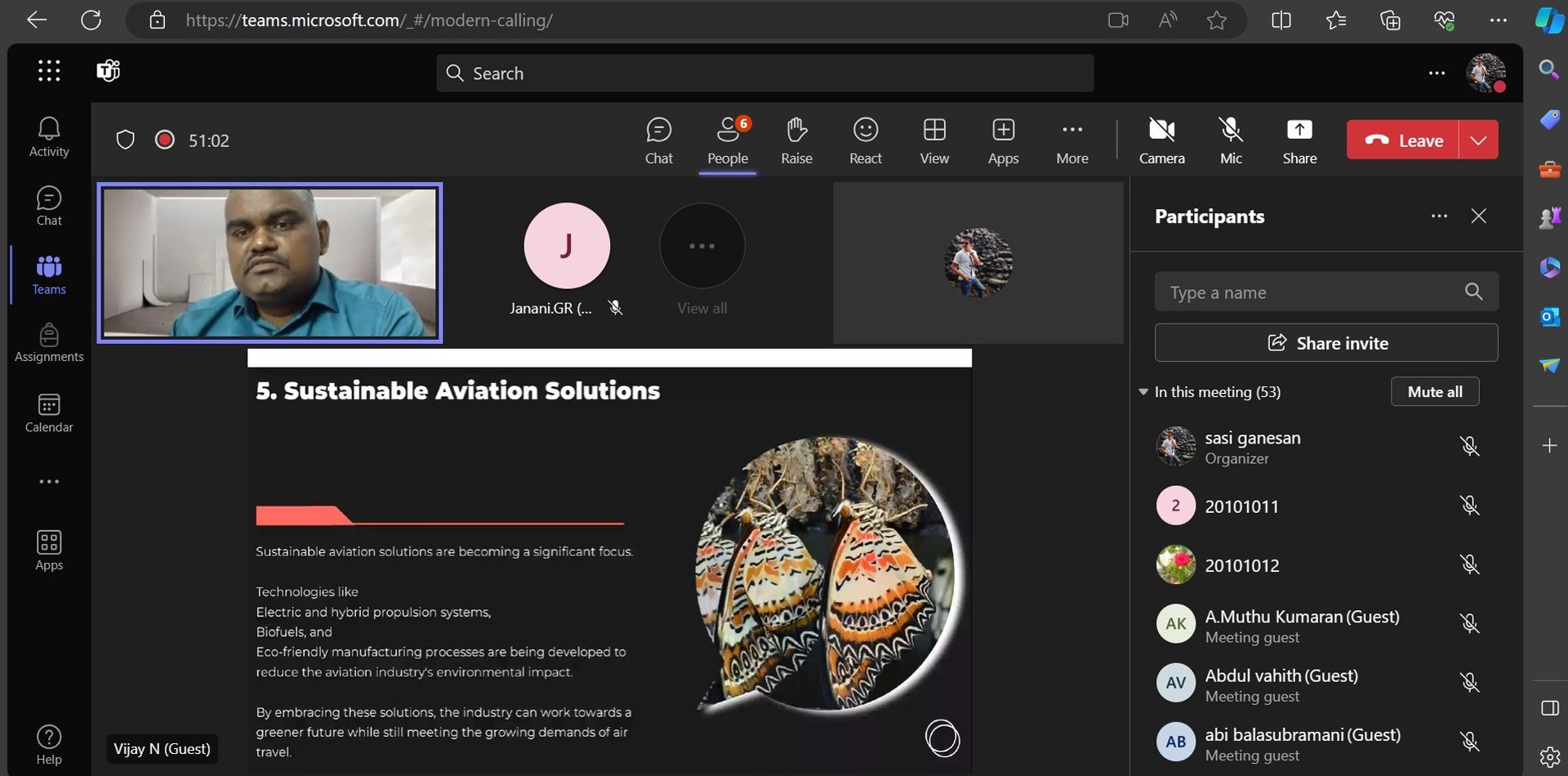Click the Share invite button

point(1326,343)
